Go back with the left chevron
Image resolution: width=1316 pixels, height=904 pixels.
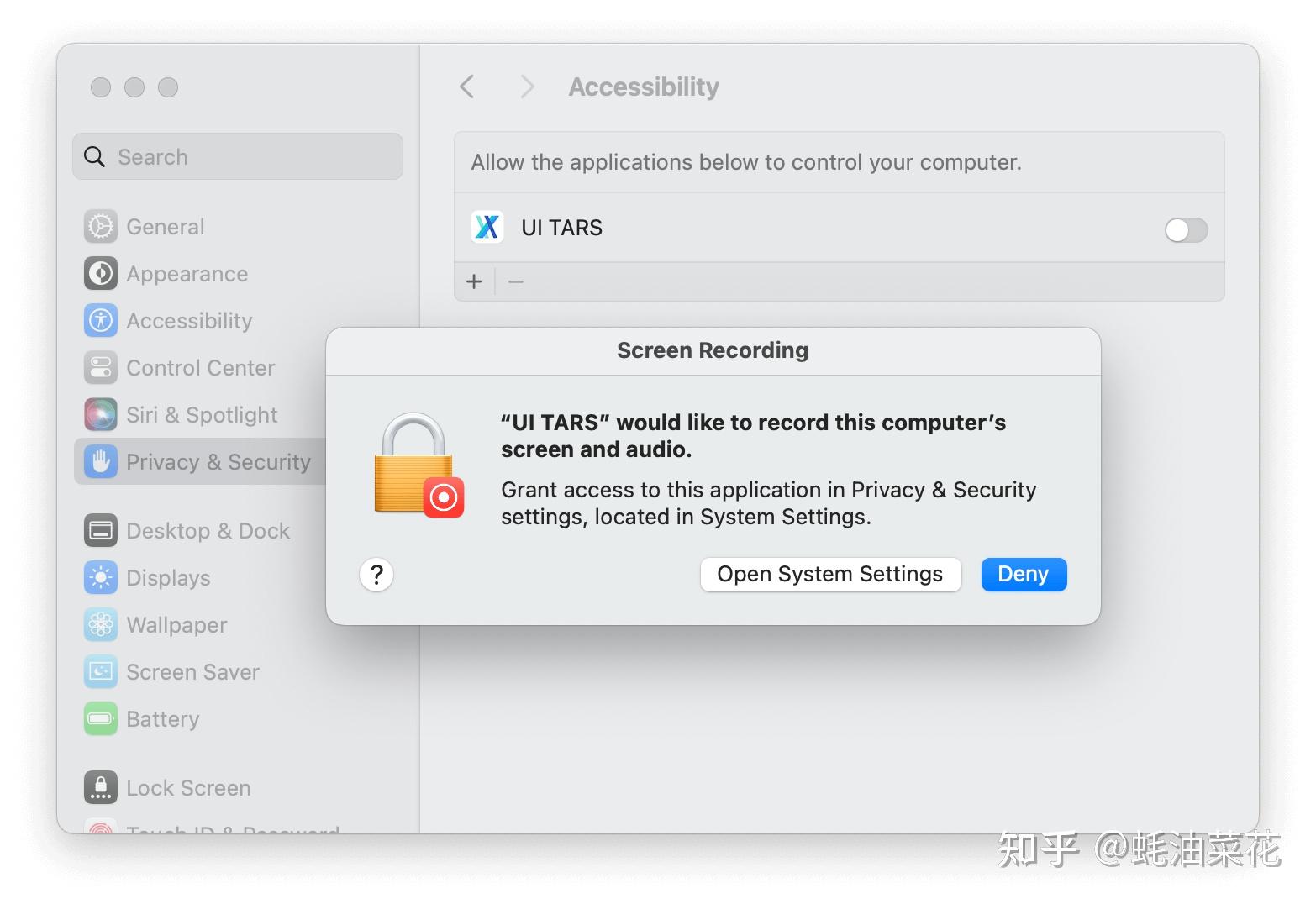468,87
